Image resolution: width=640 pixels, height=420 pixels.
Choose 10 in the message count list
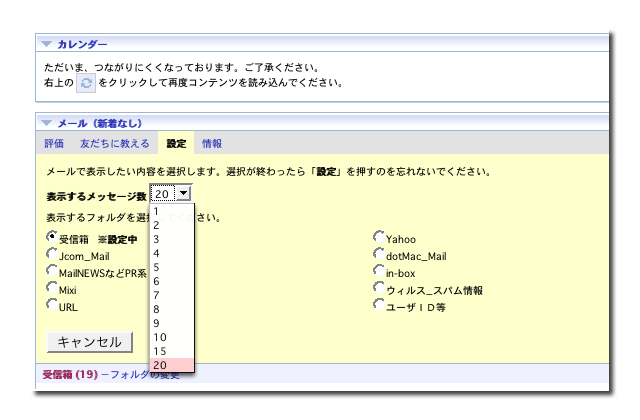(x=172, y=337)
